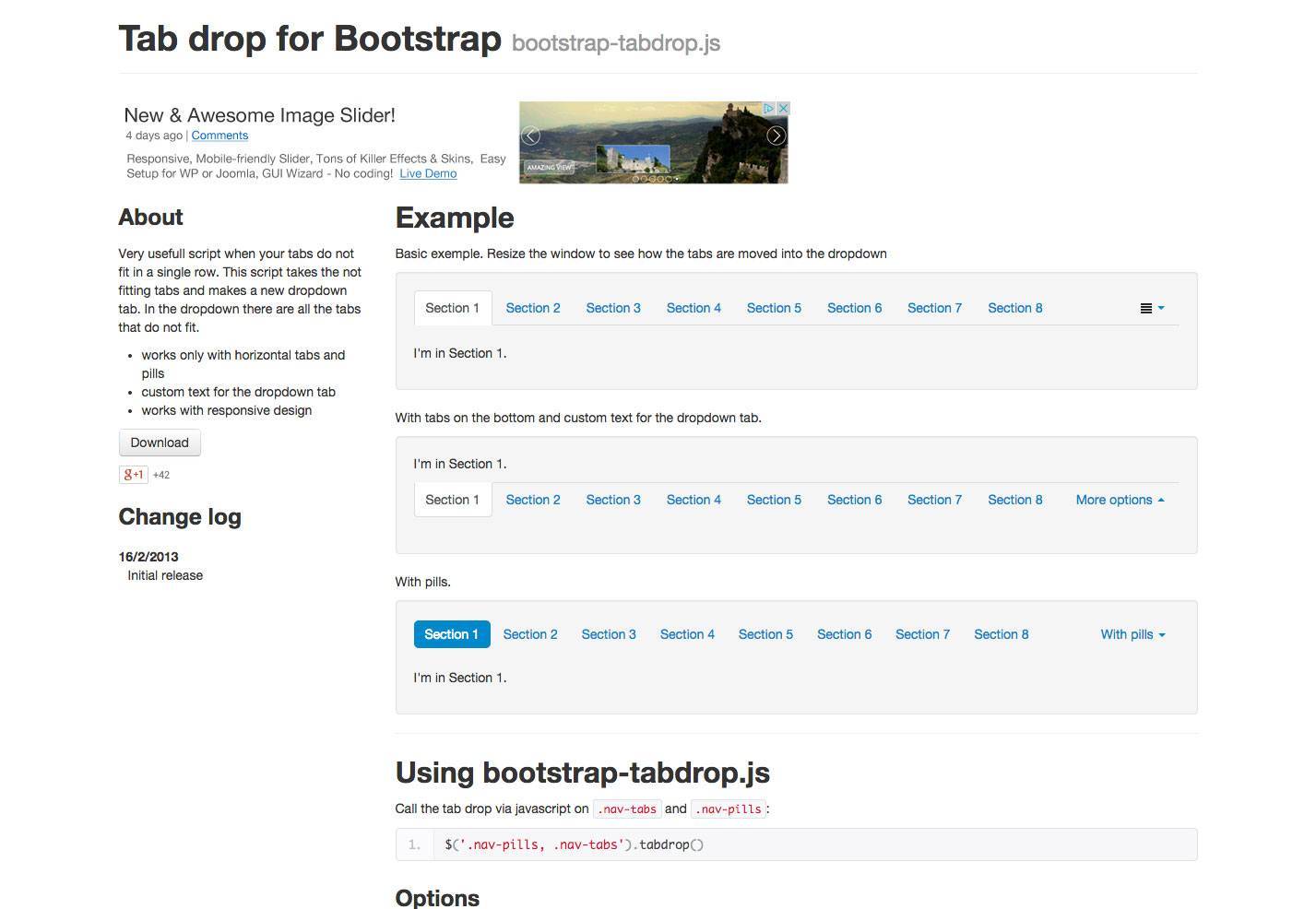
Task: Select Section 5 in the bottom tabs example
Action: coord(774,500)
